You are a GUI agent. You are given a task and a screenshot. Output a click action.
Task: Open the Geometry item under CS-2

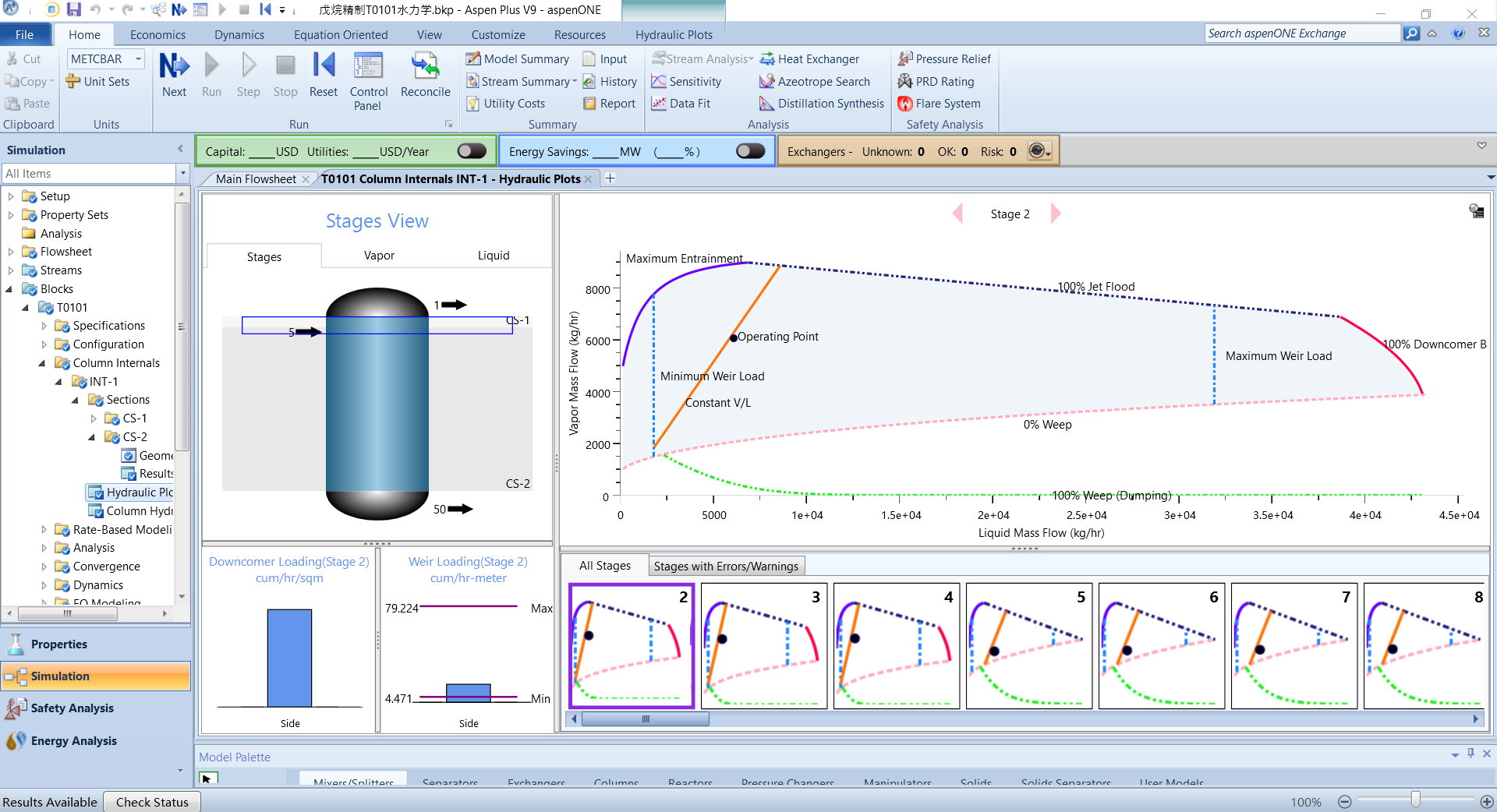point(148,456)
